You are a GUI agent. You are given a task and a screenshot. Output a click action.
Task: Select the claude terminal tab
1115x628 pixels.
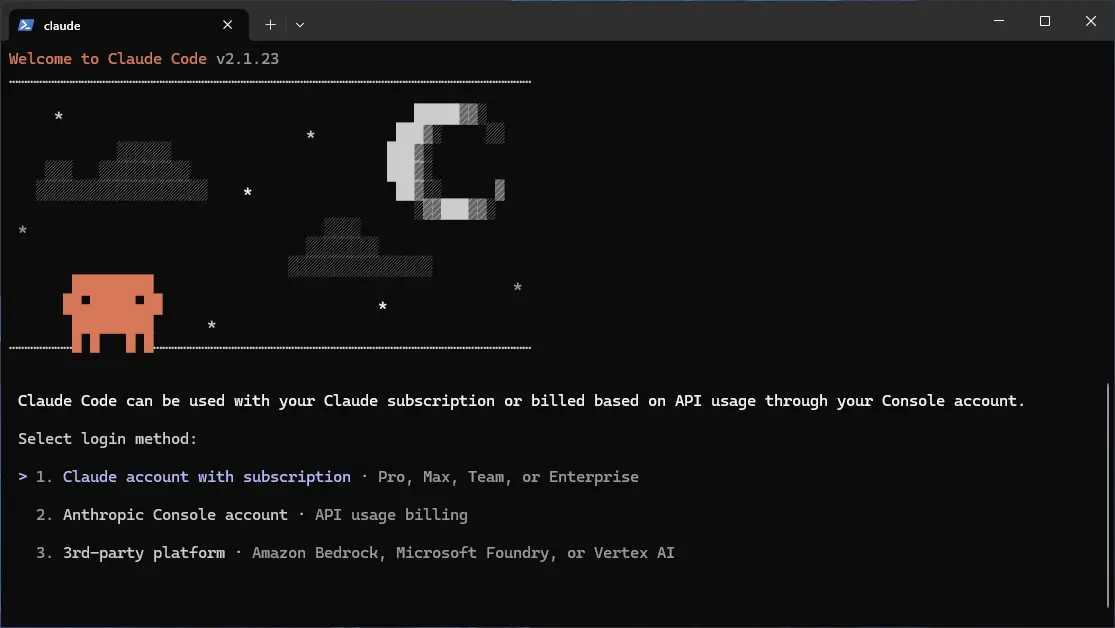coord(120,25)
